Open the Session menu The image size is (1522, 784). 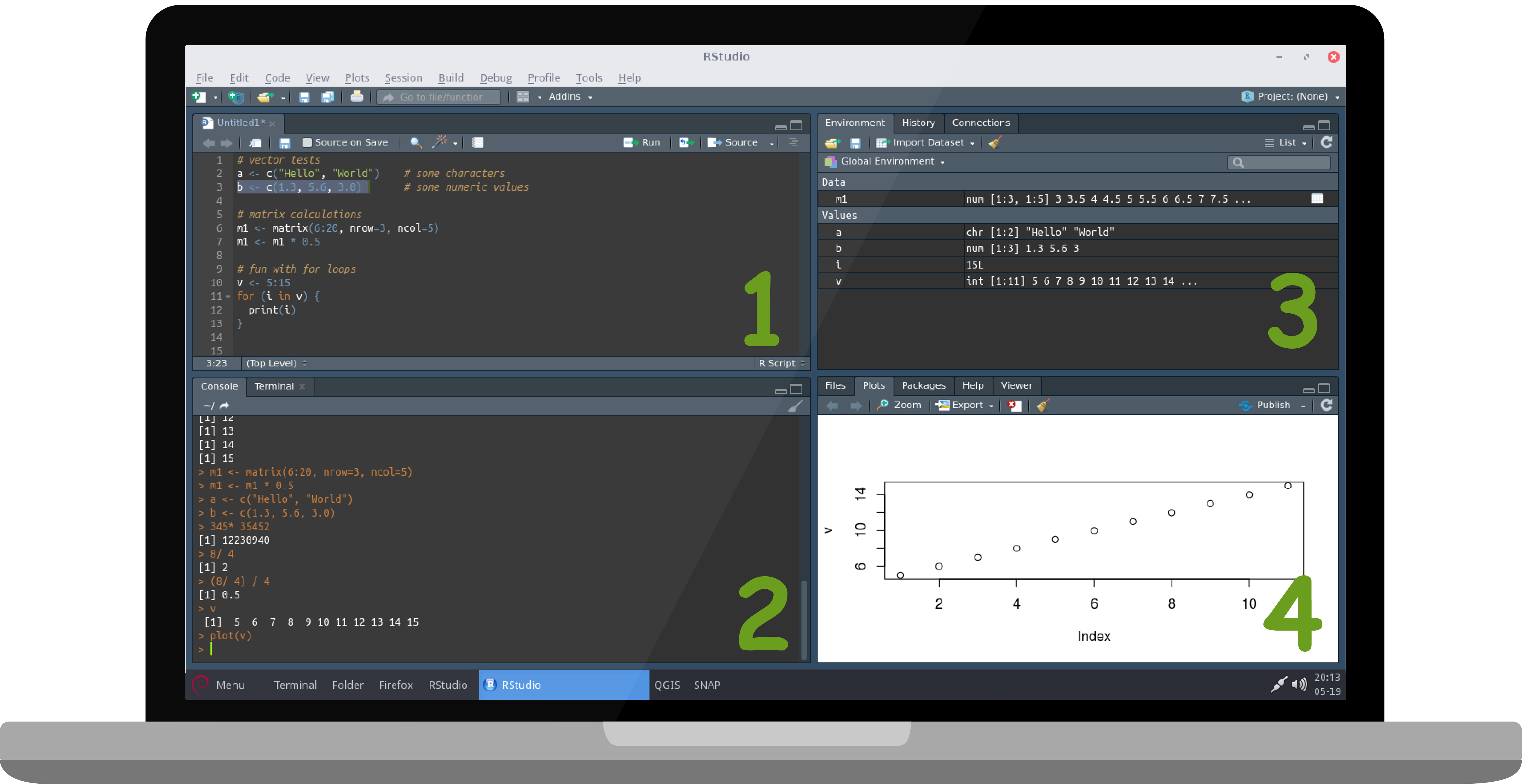(404, 78)
